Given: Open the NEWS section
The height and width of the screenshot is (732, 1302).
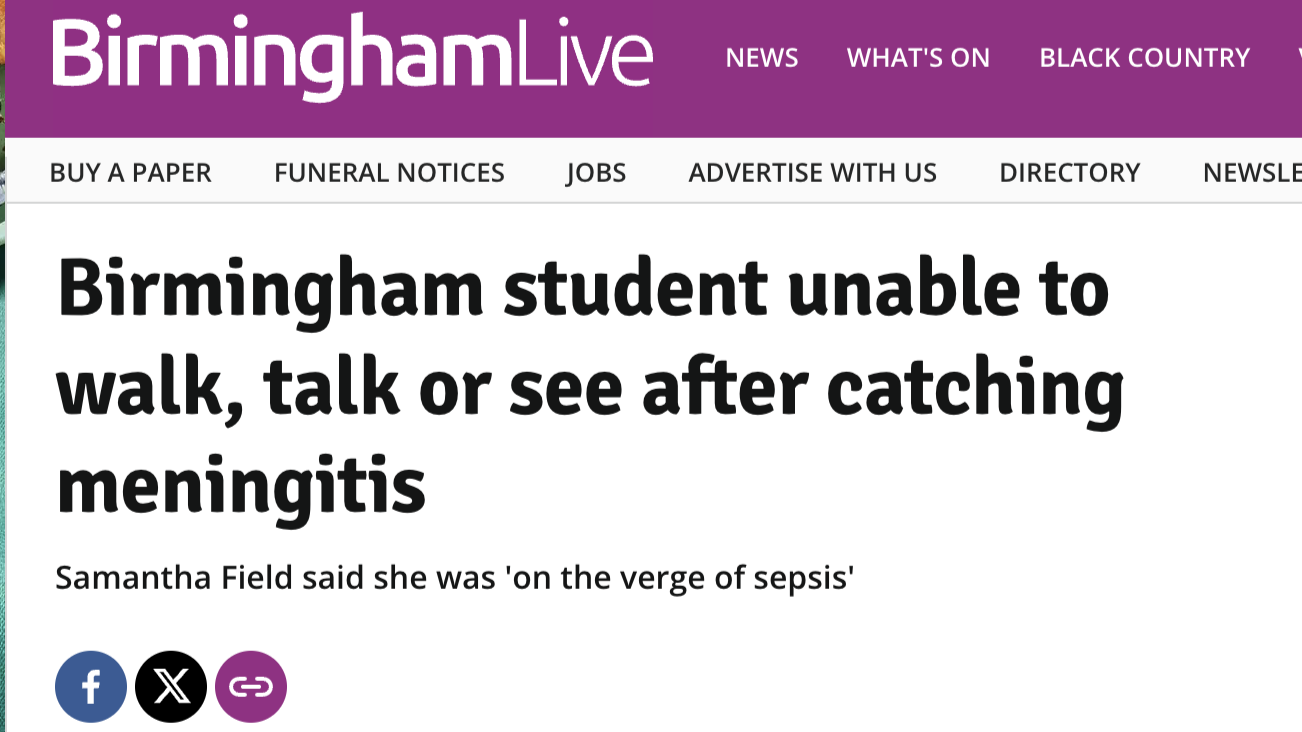Looking at the screenshot, I should click(762, 57).
